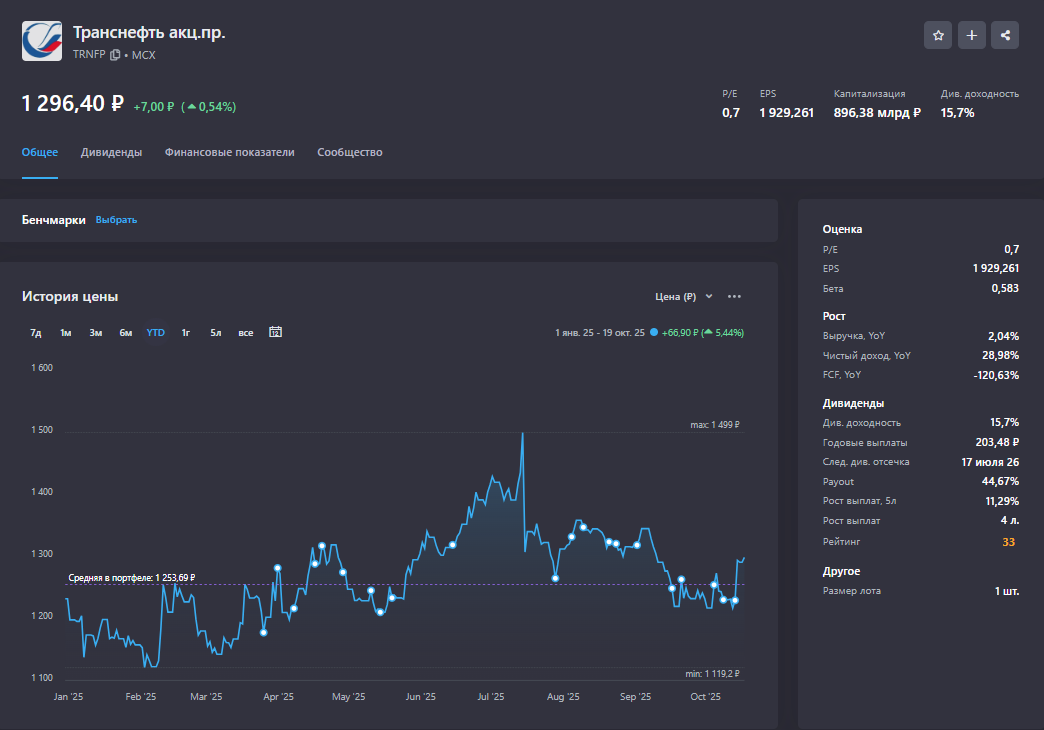Select the 1м time range
Image resolution: width=1044 pixels, height=730 pixels.
click(x=65, y=333)
